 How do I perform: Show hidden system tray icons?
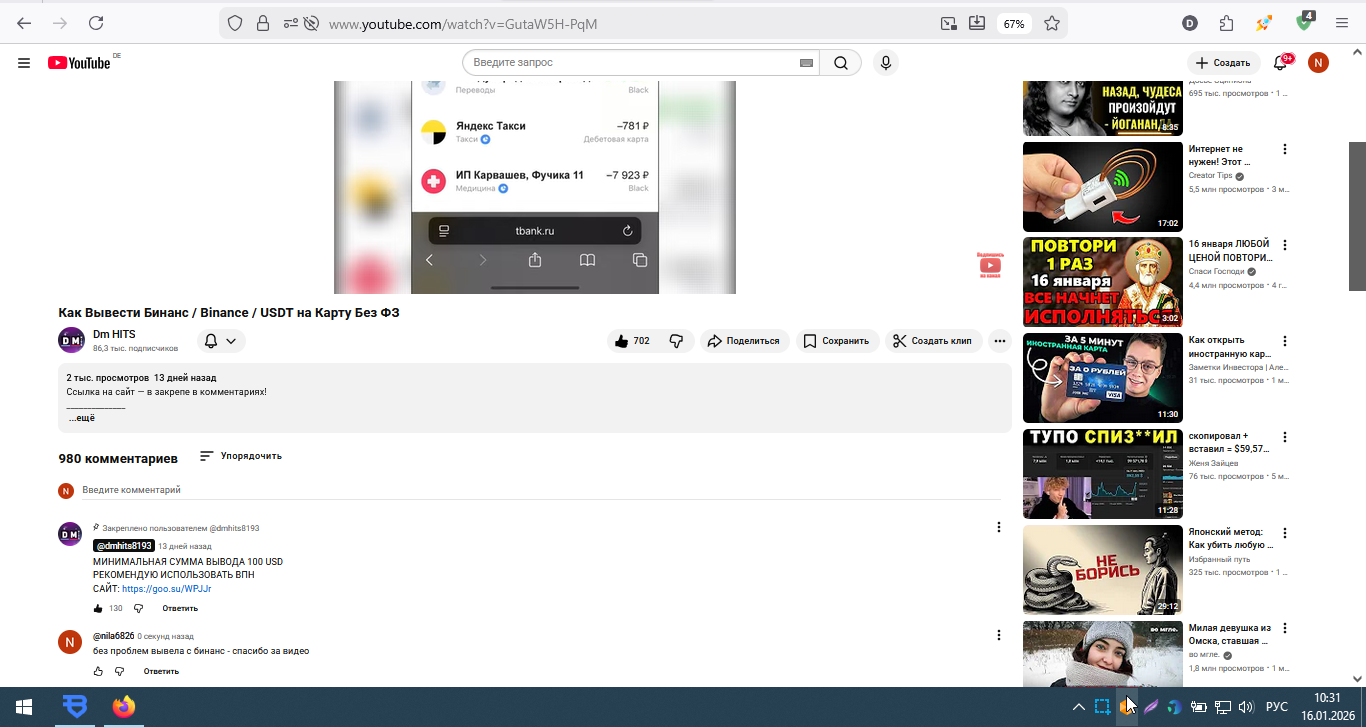click(1078, 707)
